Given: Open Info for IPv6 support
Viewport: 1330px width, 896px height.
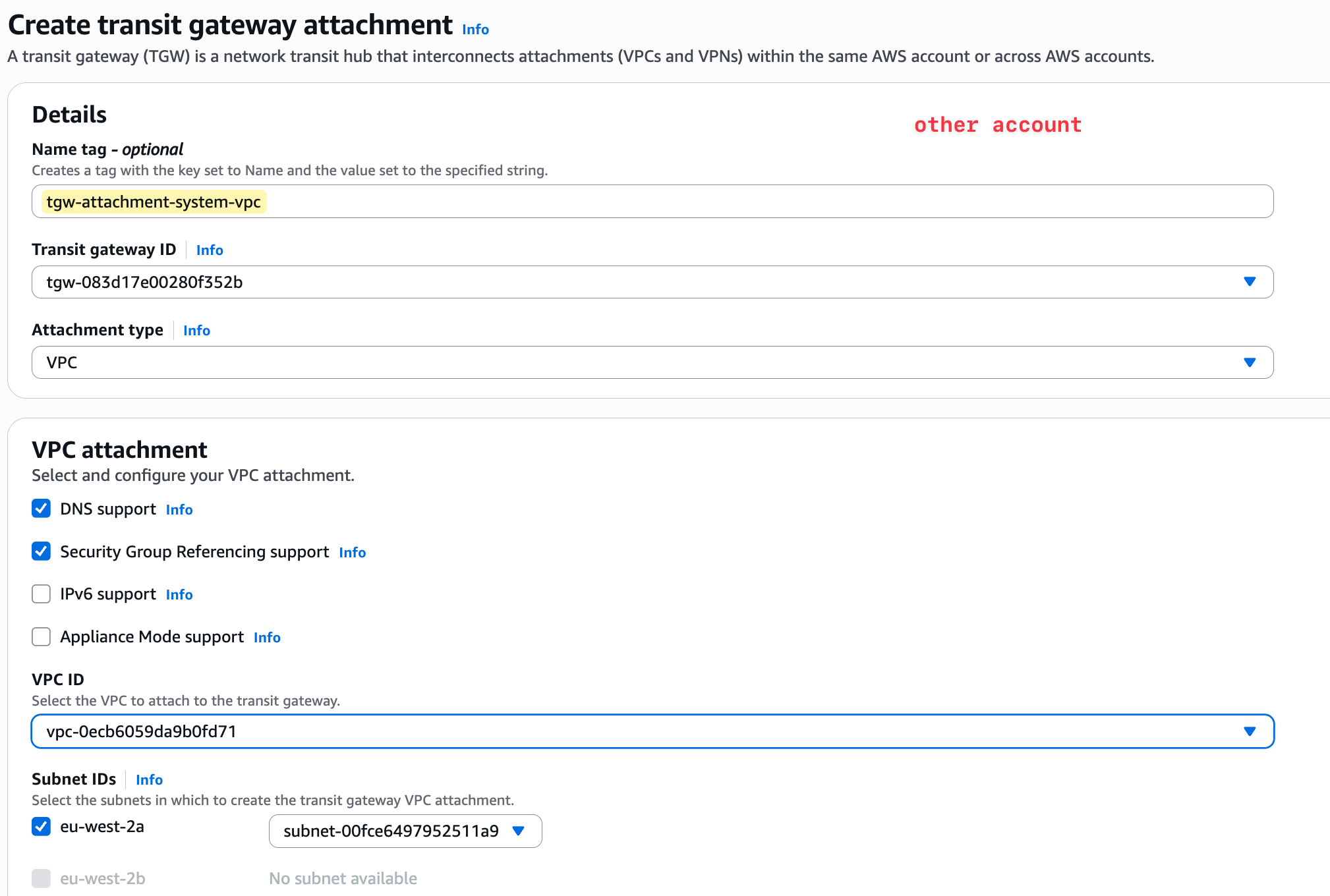Looking at the screenshot, I should pyautogui.click(x=179, y=595).
